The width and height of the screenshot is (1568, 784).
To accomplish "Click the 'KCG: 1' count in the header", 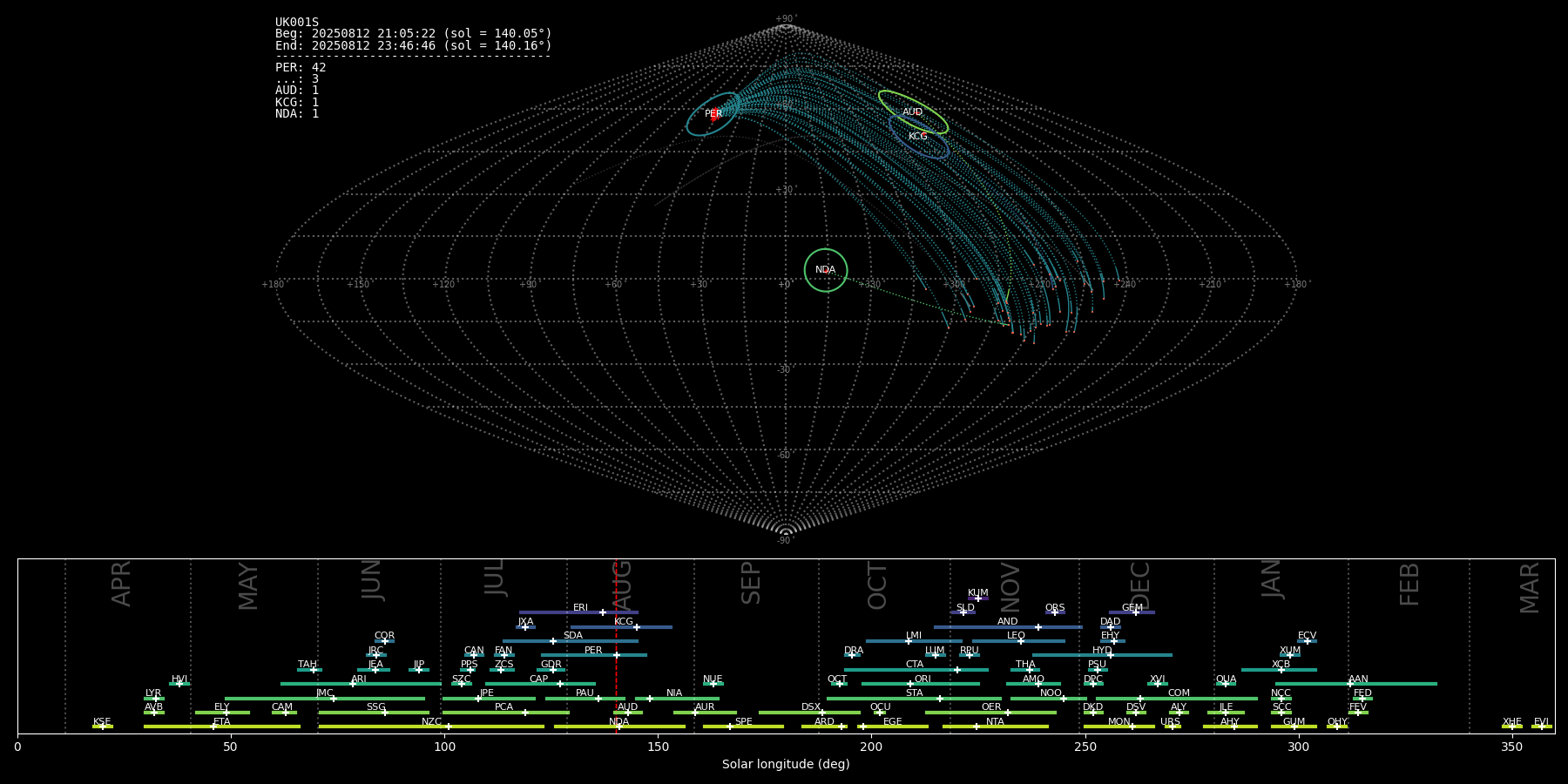I will click(x=297, y=102).
